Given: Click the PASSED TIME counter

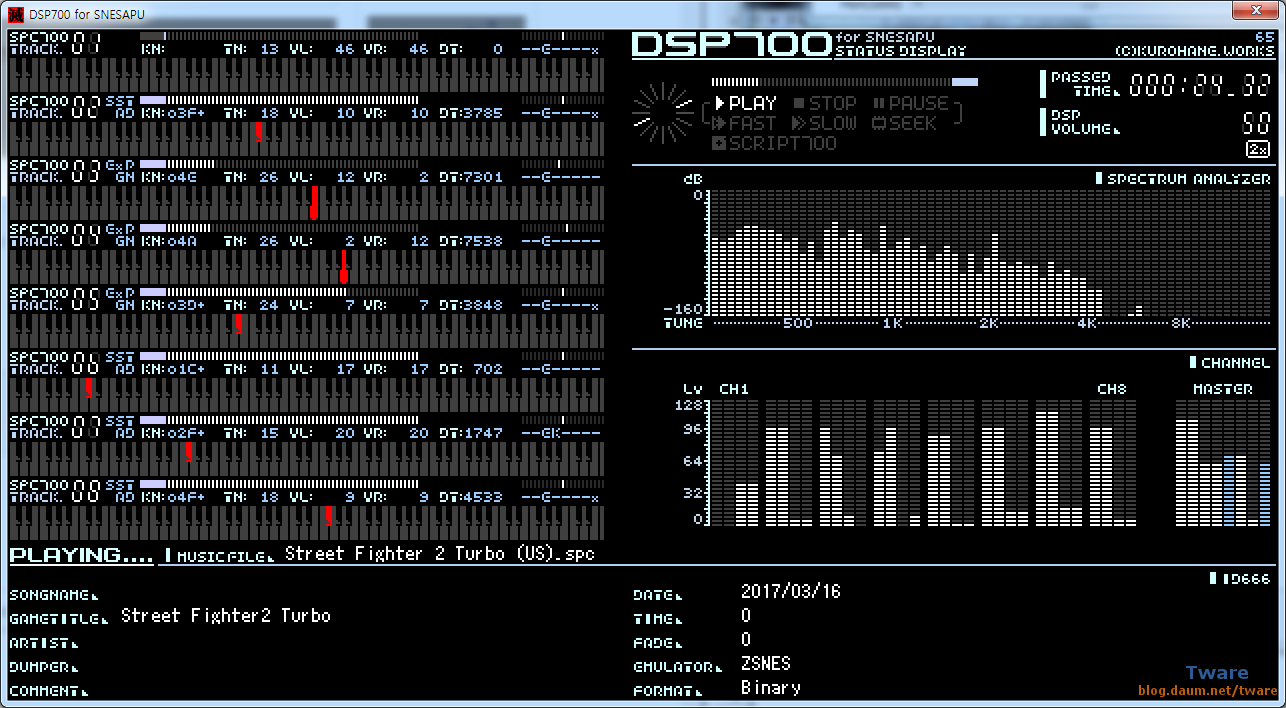Looking at the screenshot, I should click(1200, 86).
